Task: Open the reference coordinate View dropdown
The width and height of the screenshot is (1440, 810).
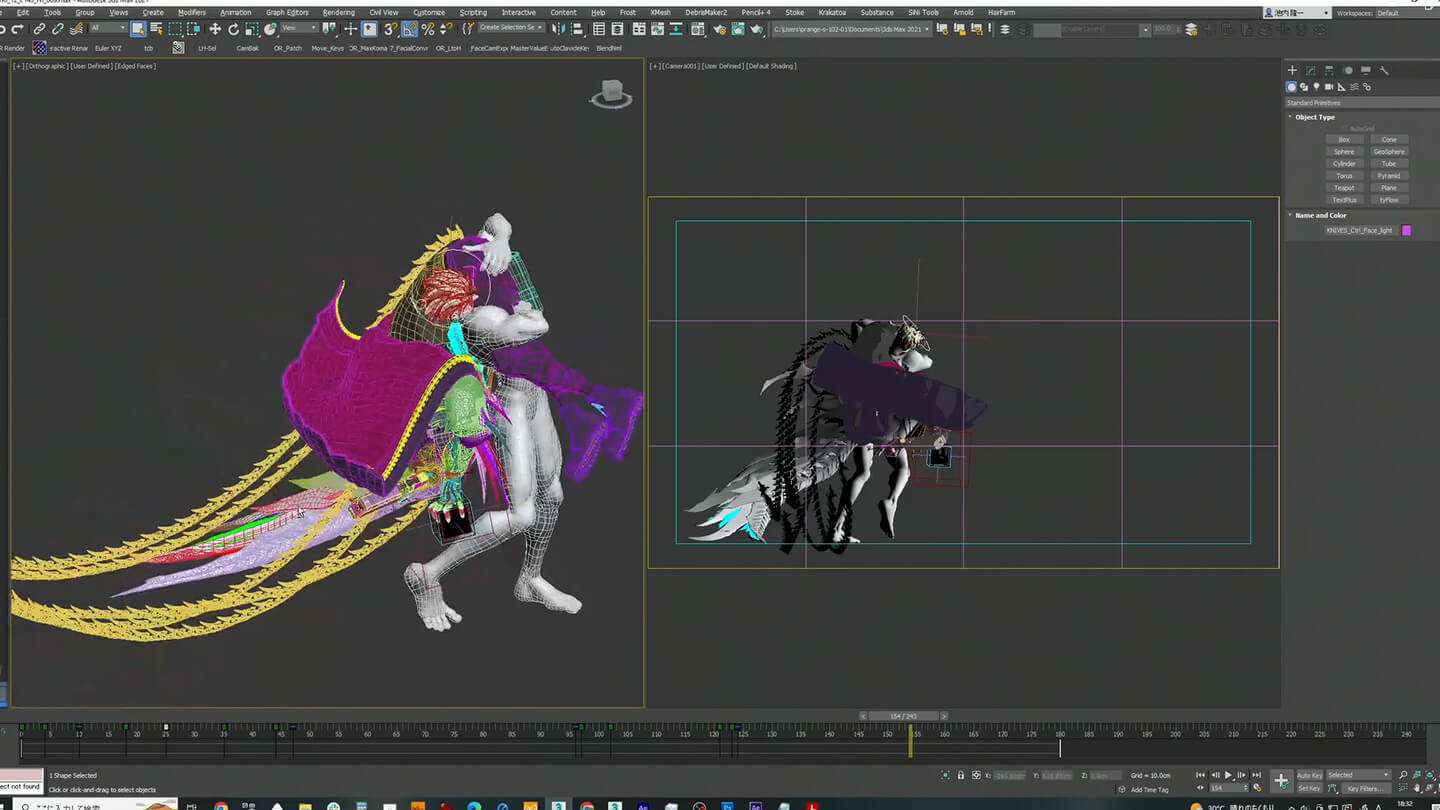Action: tap(299, 28)
